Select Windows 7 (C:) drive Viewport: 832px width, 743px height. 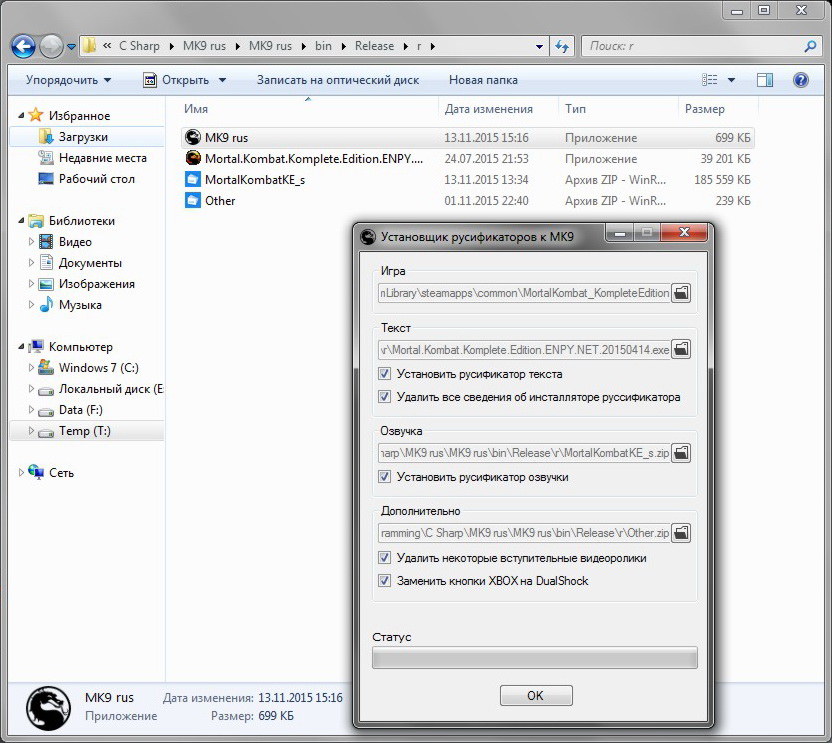[98, 368]
